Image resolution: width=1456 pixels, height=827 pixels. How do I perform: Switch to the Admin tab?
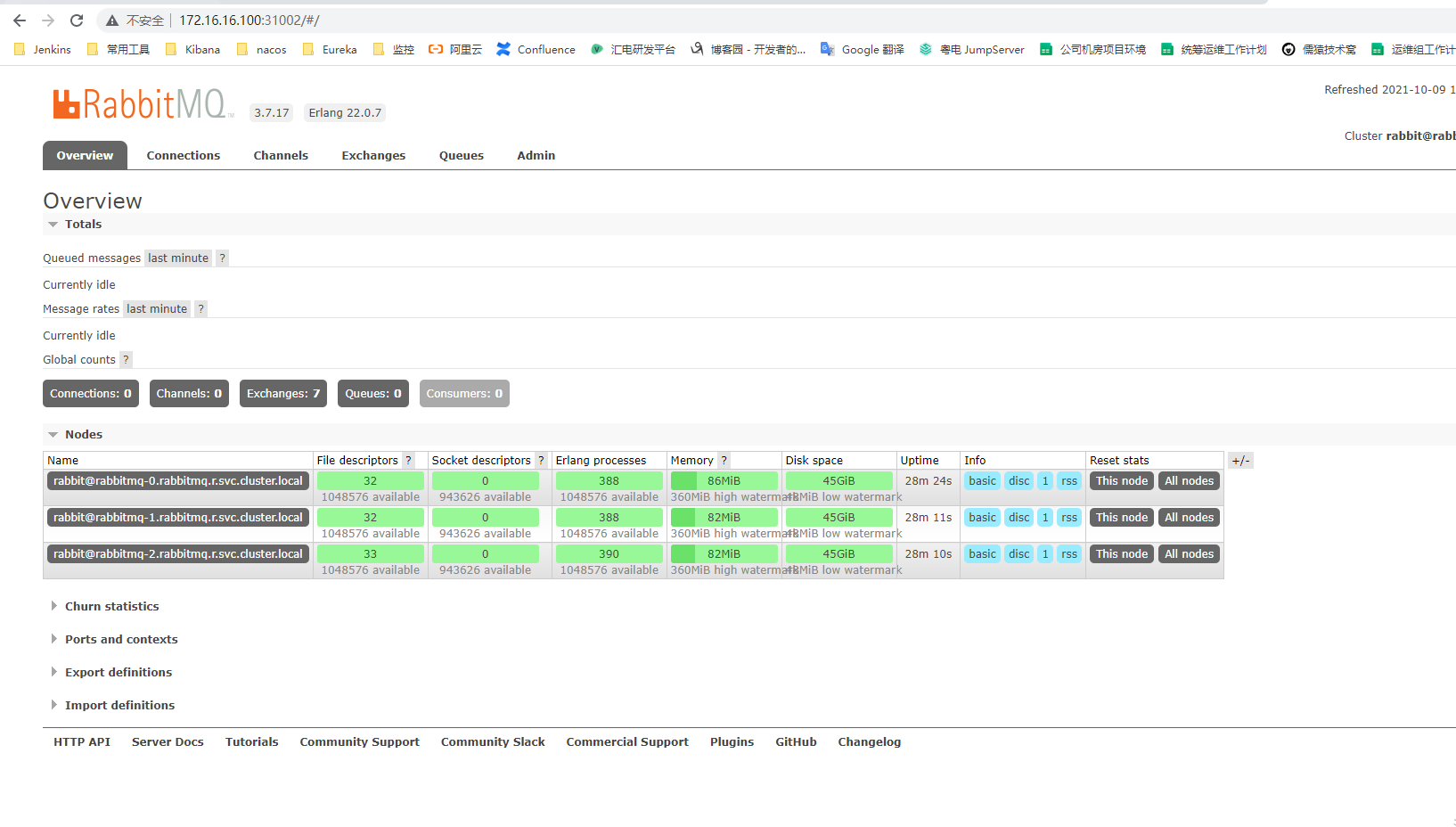coord(536,156)
